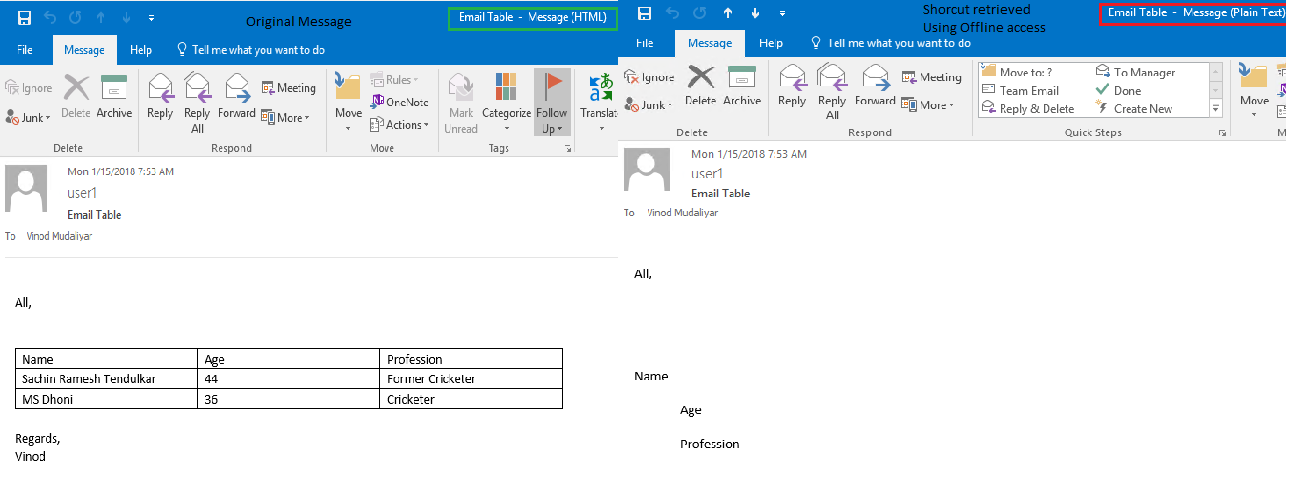Click 'Tell me what you want to do' in Plain Text window
The height and width of the screenshot is (481, 1292).
890,43
